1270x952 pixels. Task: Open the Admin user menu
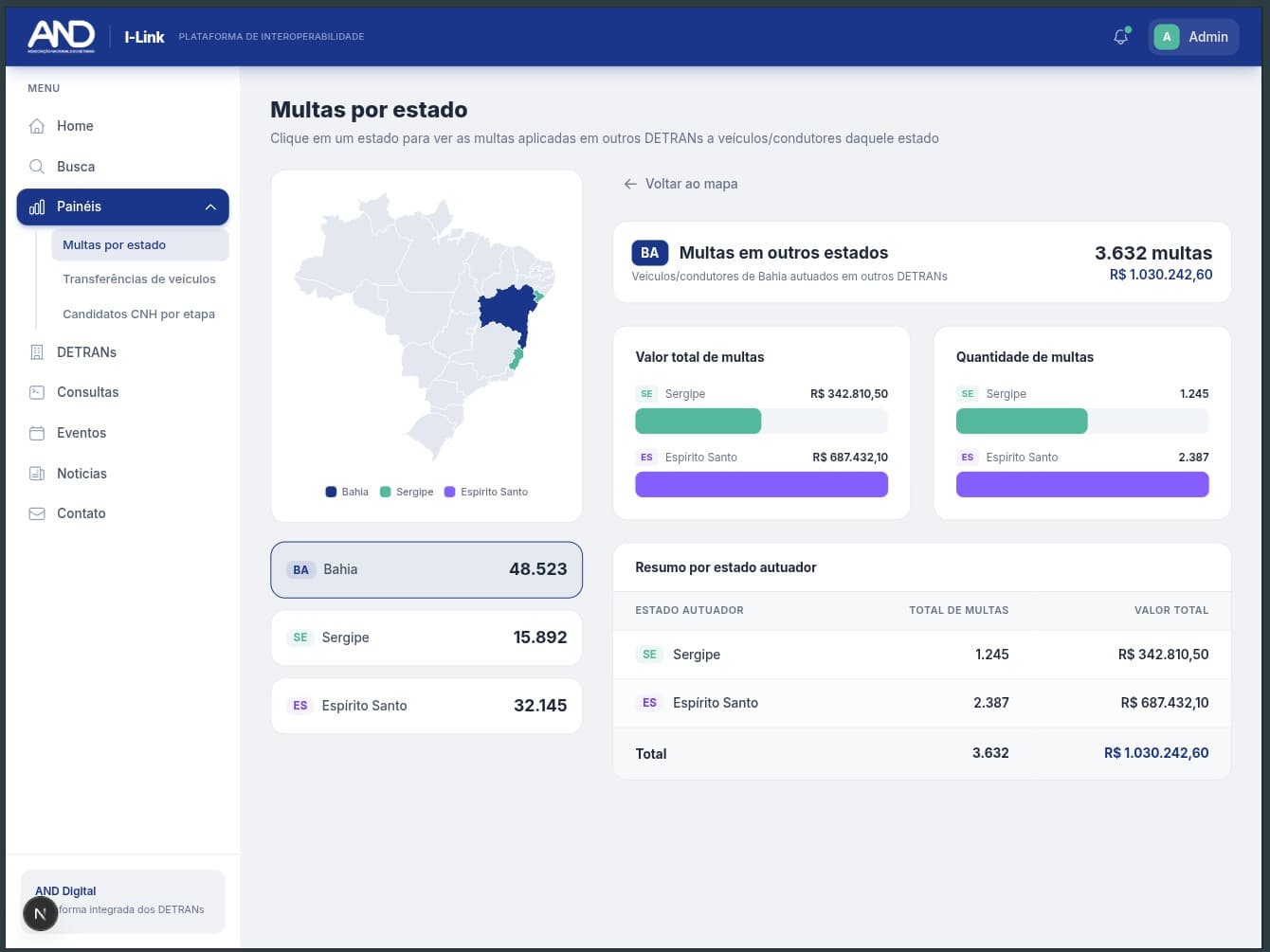click(1192, 37)
